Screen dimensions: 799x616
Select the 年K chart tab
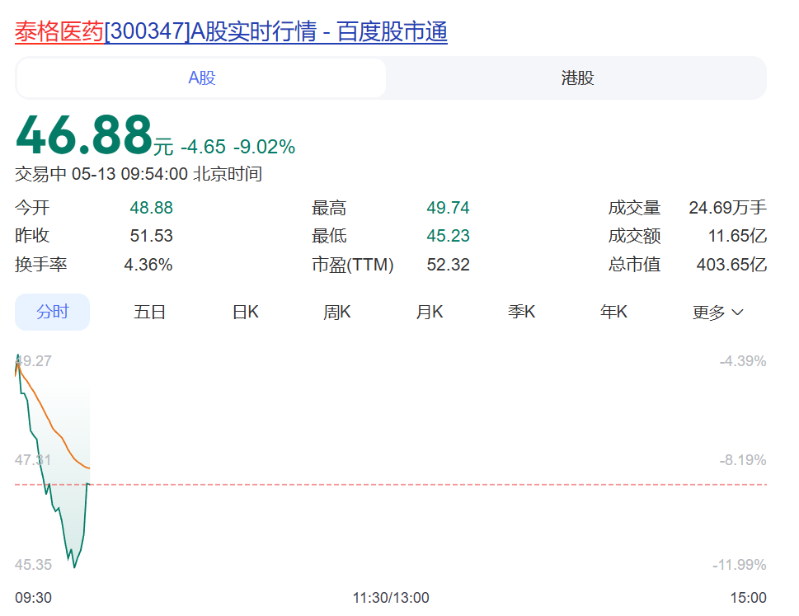(x=614, y=312)
